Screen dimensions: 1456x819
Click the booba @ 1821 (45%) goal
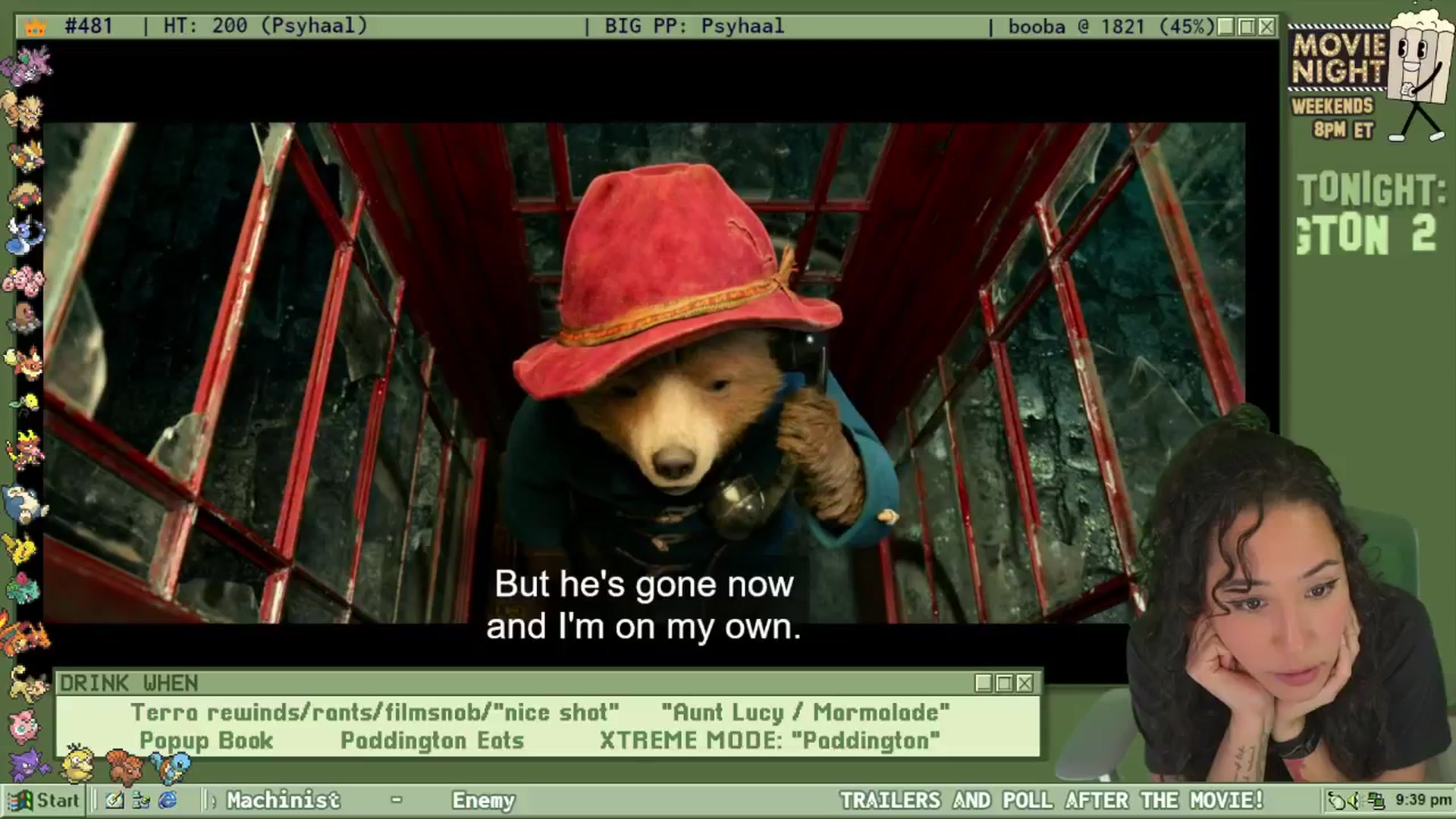pos(1111,27)
